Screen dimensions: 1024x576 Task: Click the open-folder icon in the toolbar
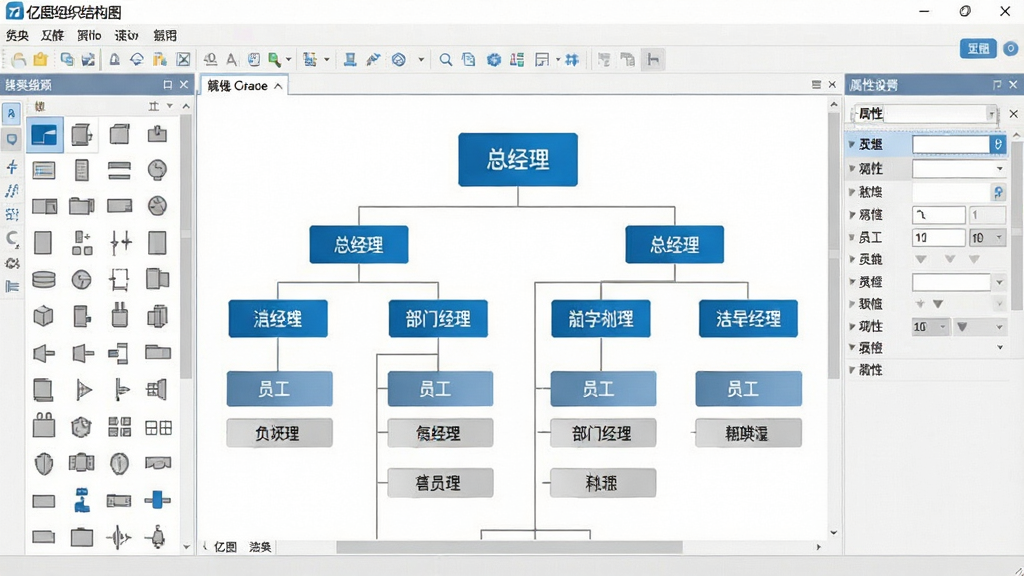coord(19,59)
